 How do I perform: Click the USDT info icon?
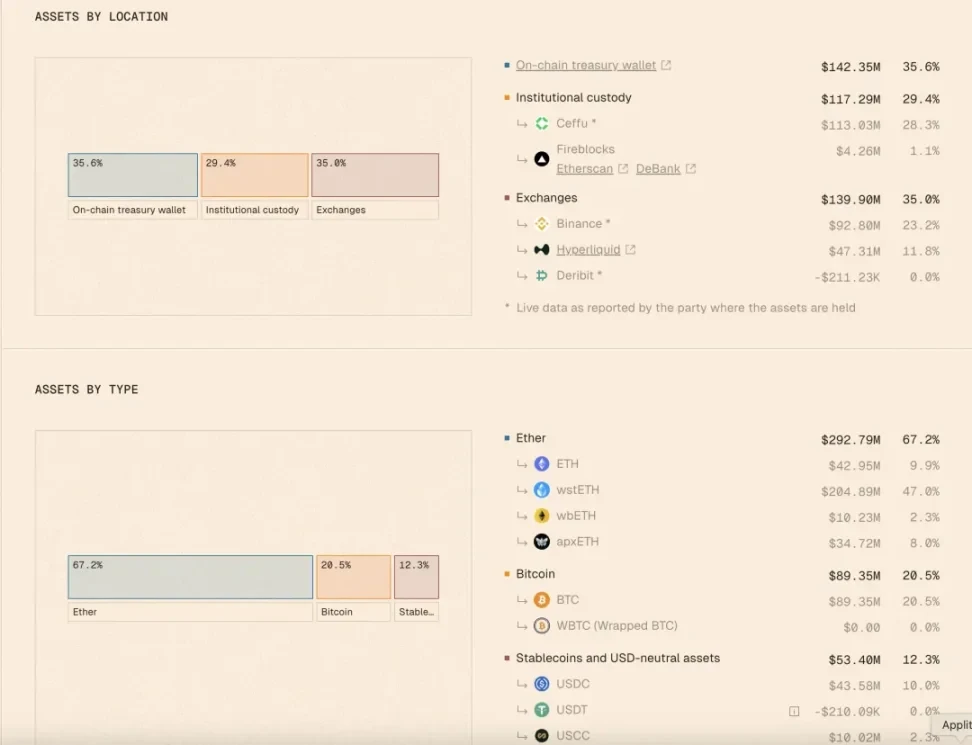click(794, 711)
